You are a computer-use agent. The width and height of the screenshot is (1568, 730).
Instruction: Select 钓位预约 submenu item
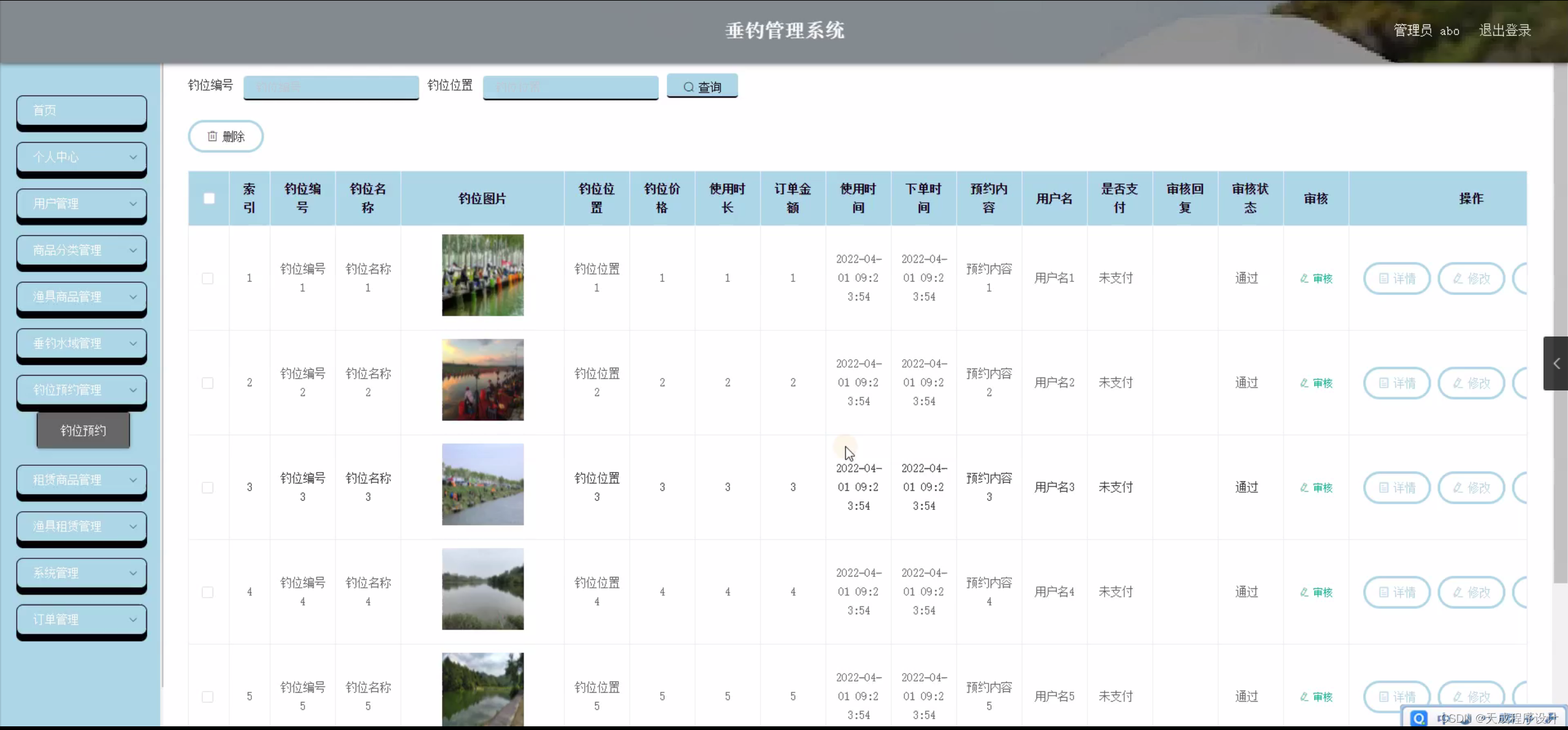click(x=83, y=431)
